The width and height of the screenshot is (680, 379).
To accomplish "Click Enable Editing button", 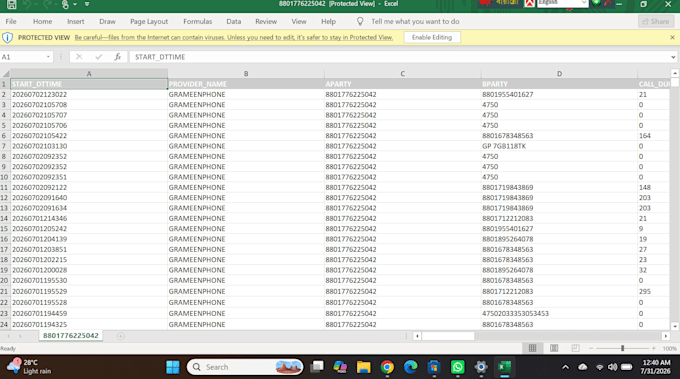I will tap(432, 37).
